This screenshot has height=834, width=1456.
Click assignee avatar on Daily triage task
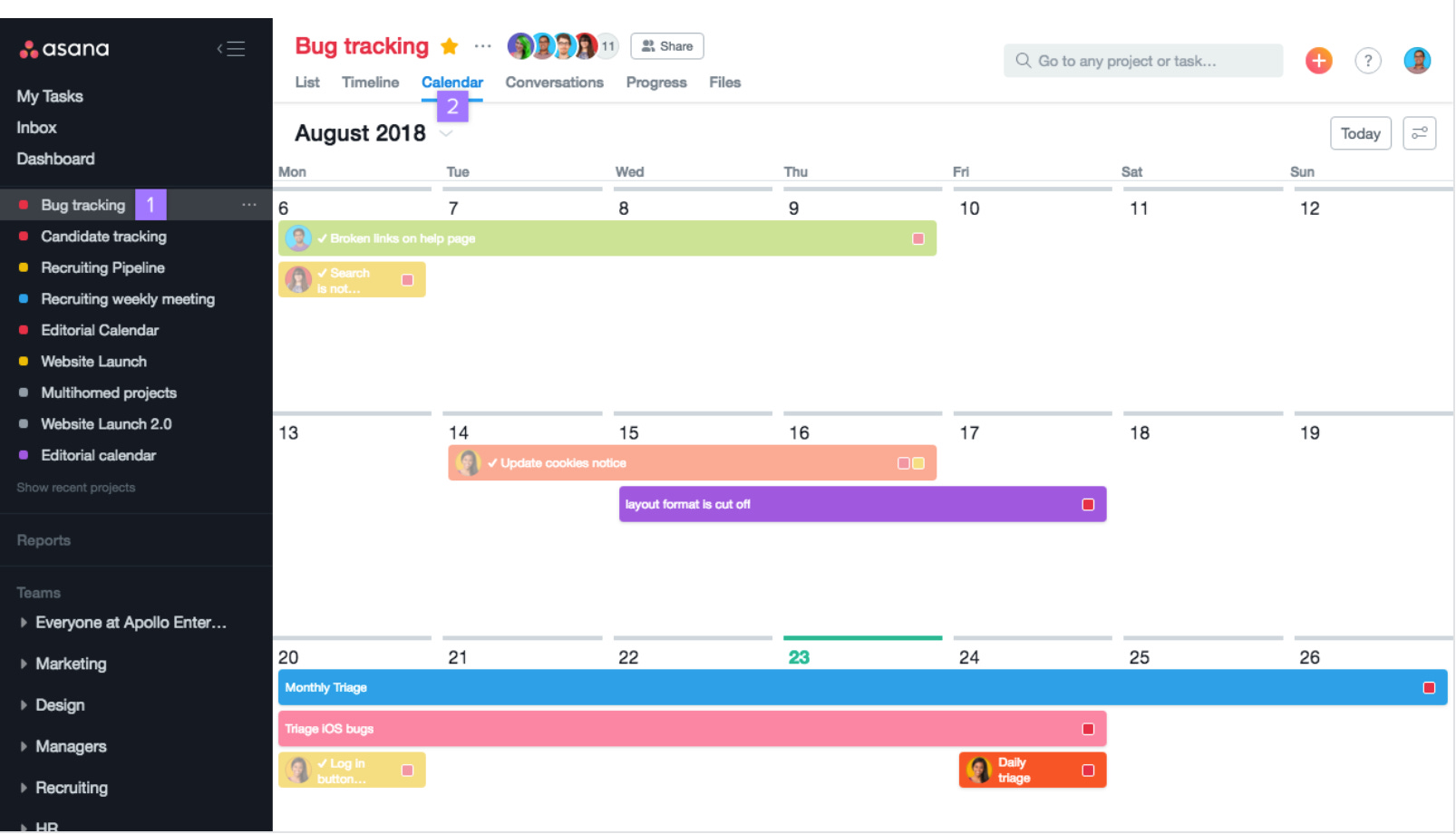[x=978, y=770]
